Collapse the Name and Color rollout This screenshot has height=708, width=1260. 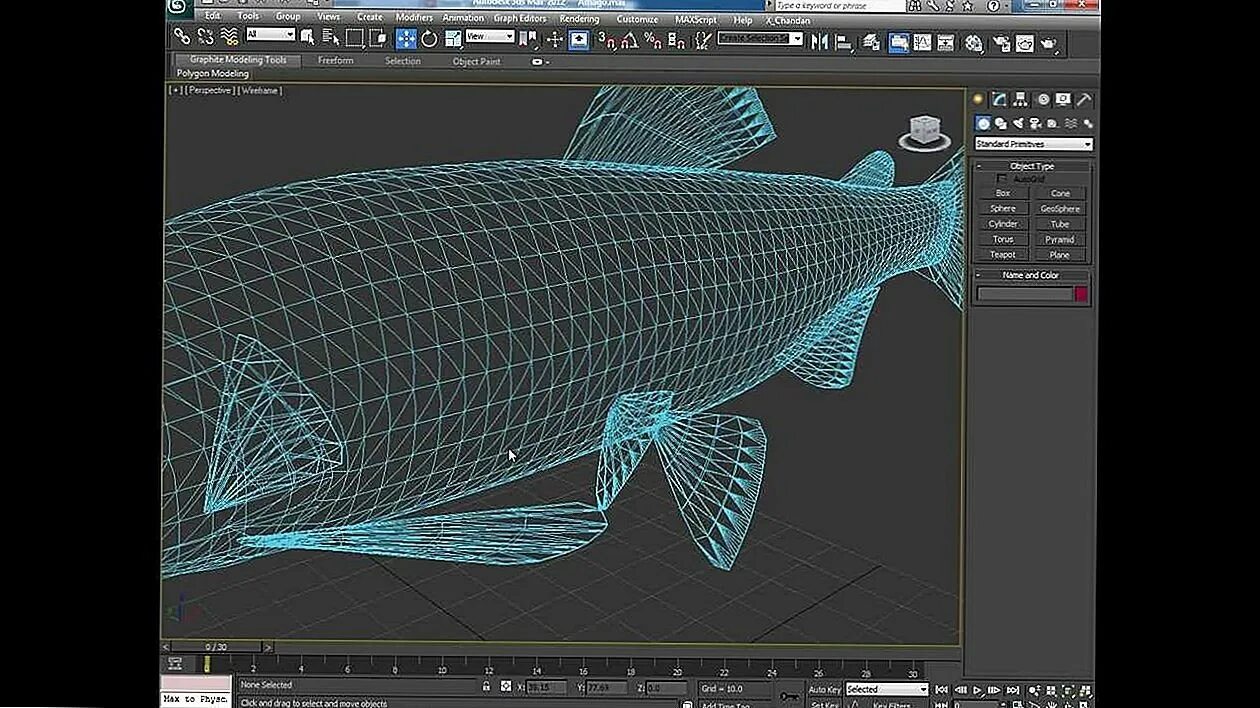point(1032,275)
